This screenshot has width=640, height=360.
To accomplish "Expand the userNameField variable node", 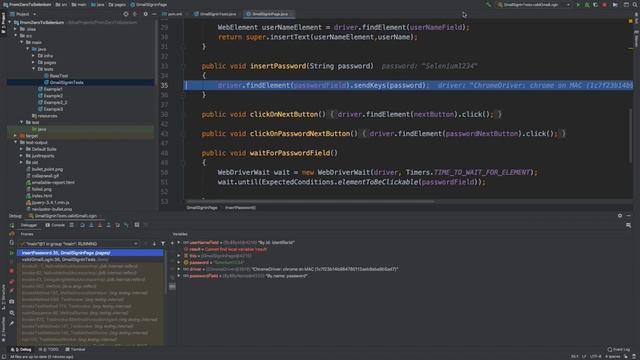I will 179,242.
